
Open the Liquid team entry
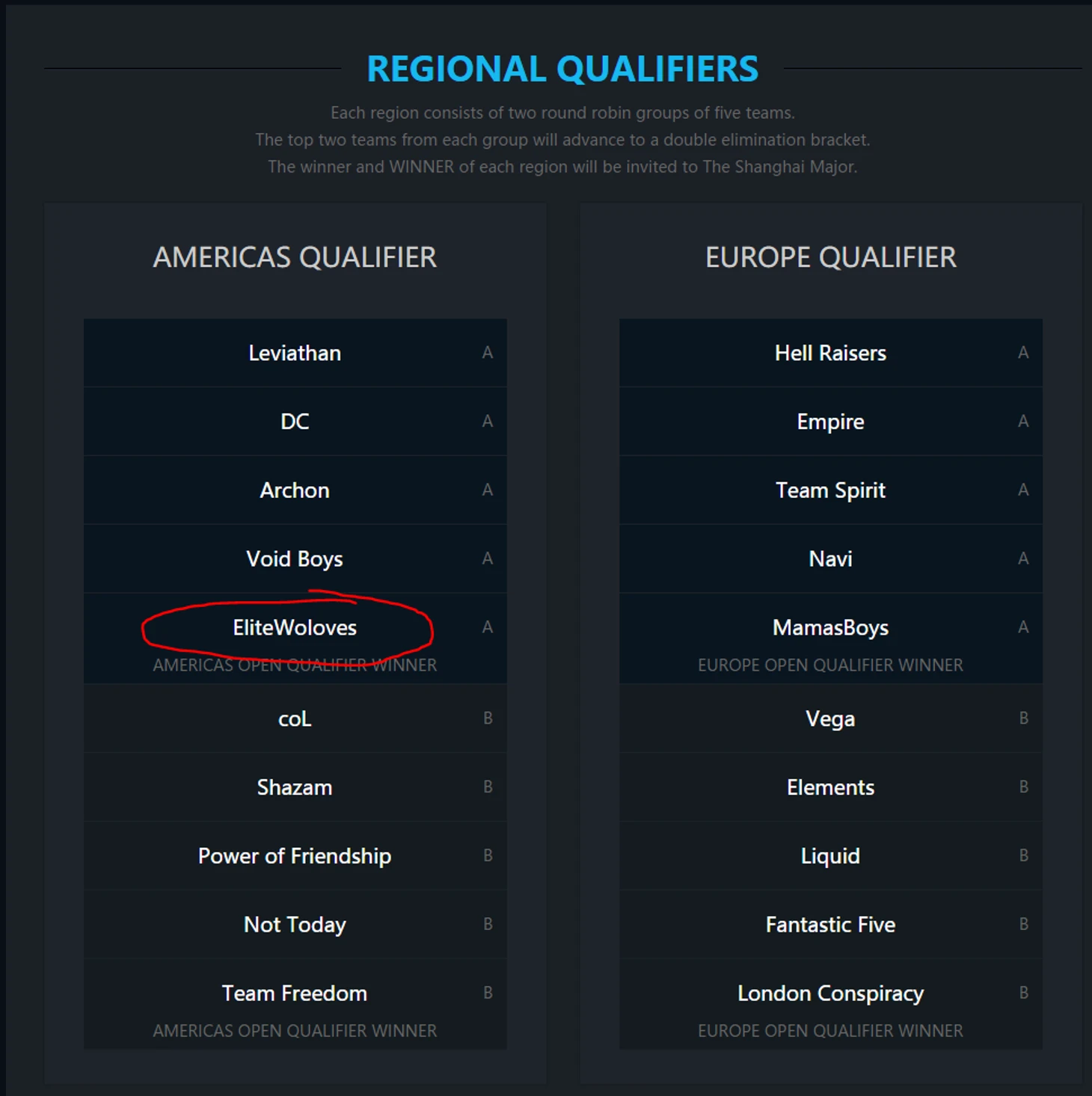[830, 856]
